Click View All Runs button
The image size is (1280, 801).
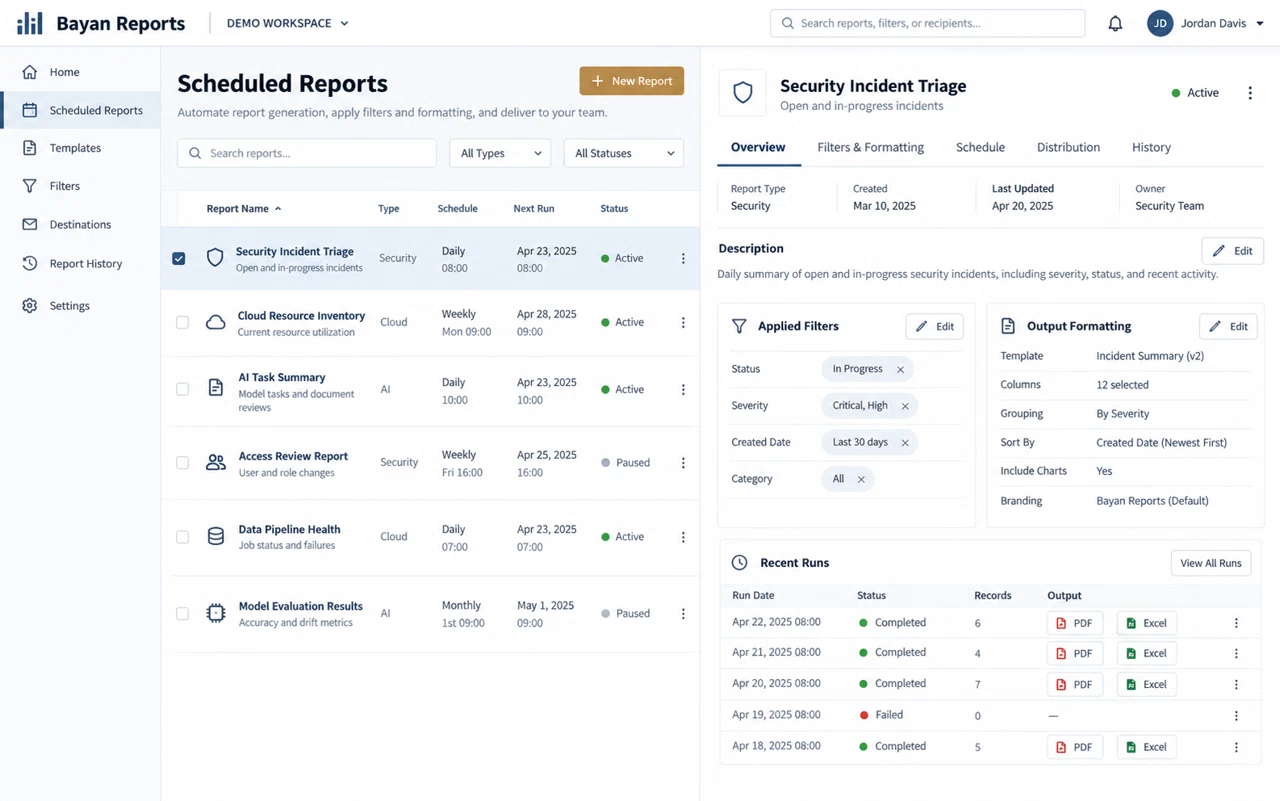tap(1211, 563)
